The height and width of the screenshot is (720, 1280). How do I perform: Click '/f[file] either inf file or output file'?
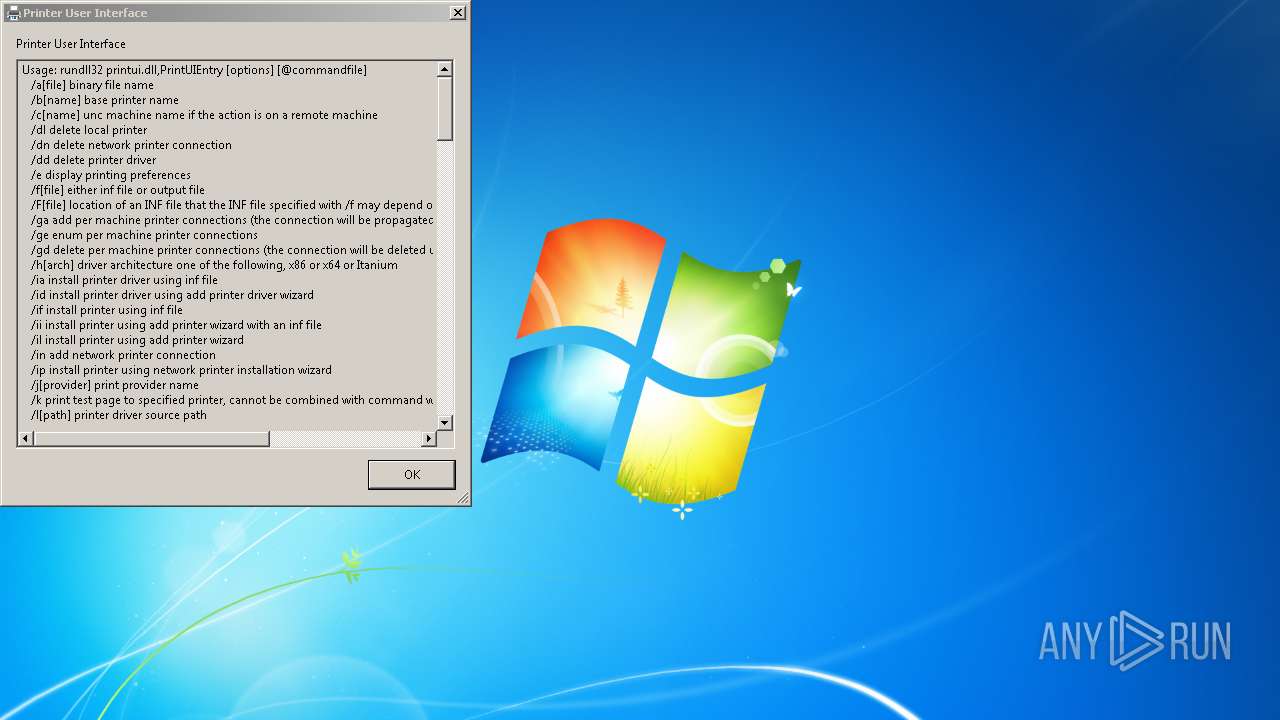tap(117, 190)
